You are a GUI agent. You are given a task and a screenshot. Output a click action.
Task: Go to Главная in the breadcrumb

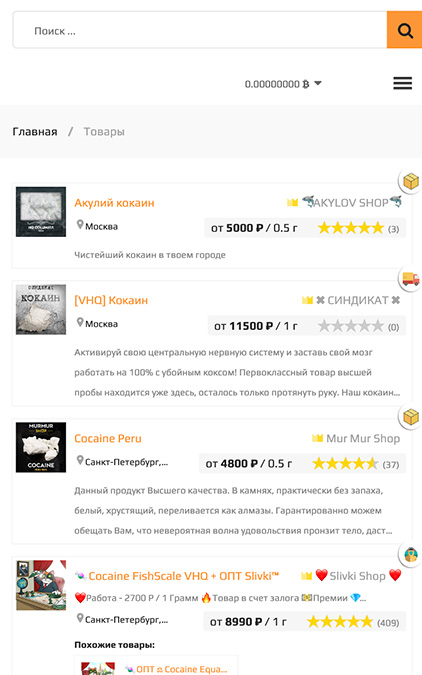[x=35, y=132]
